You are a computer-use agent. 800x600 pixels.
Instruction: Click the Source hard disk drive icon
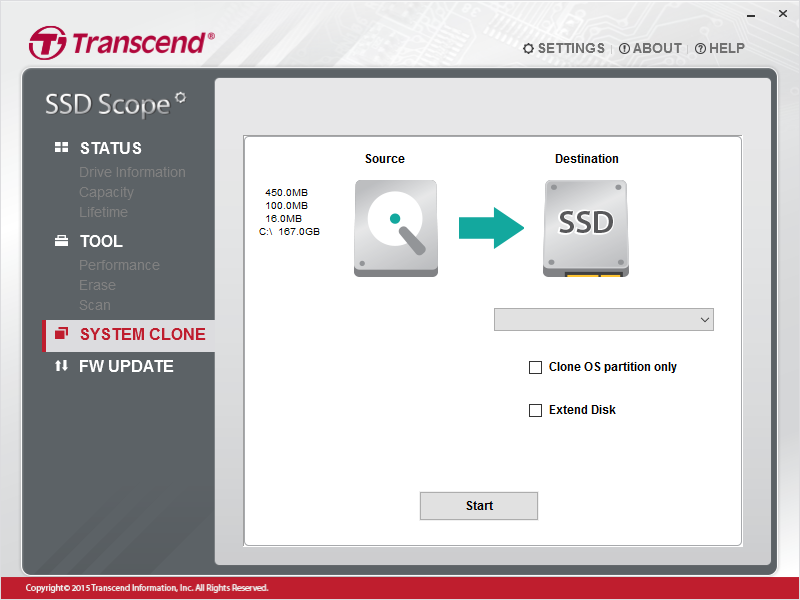pyautogui.click(x=395, y=228)
